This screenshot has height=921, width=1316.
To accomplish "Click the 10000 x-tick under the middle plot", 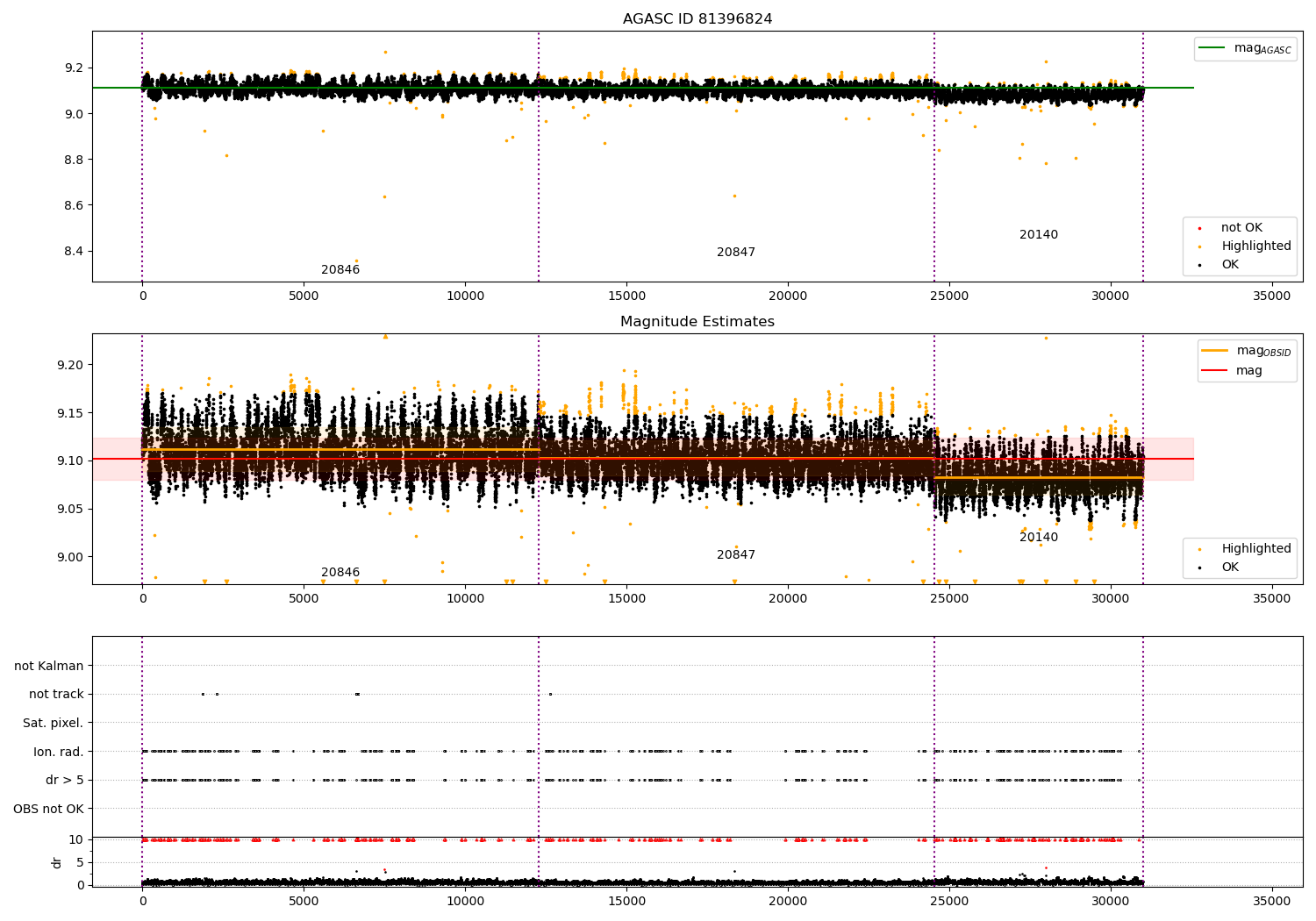I will 465,598.
